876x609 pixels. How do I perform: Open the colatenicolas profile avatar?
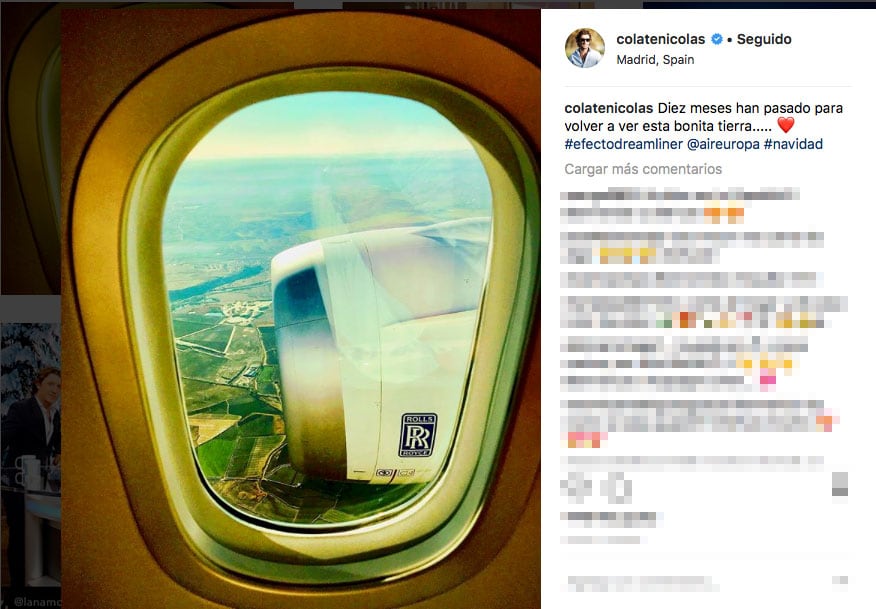click(x=585, y=48)
